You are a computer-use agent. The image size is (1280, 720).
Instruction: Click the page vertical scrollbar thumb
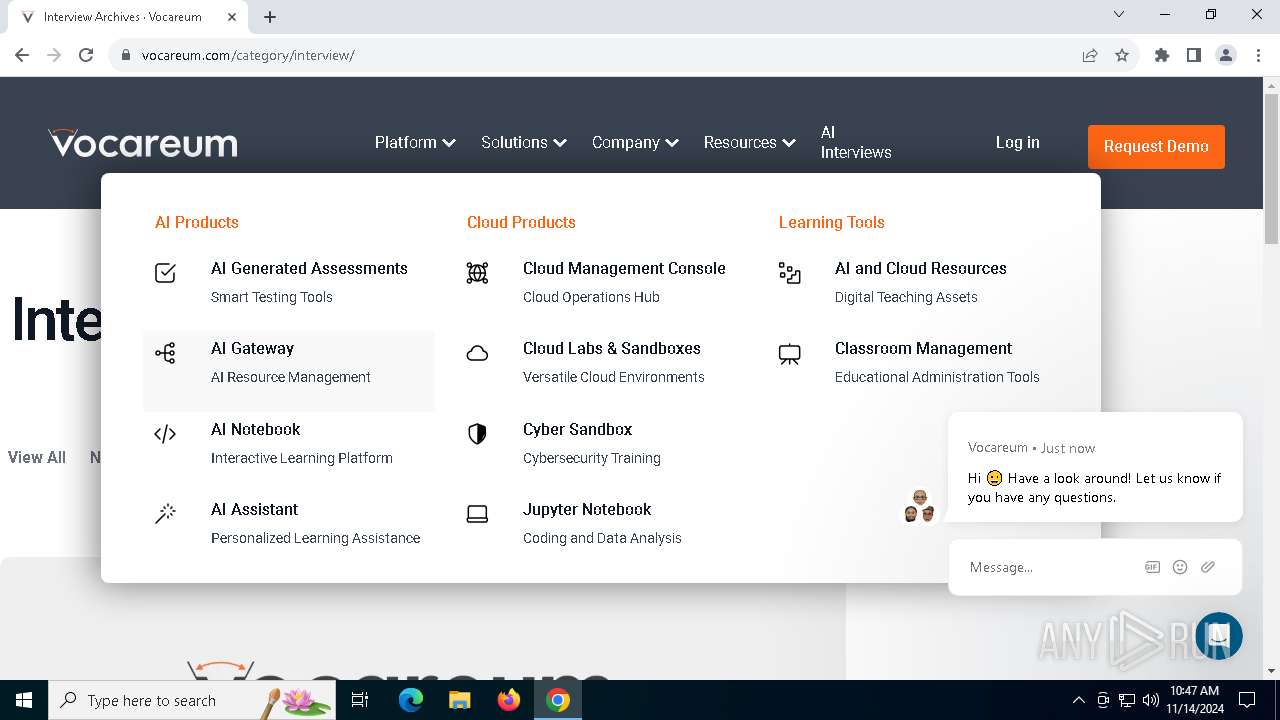coord(1271,170)
